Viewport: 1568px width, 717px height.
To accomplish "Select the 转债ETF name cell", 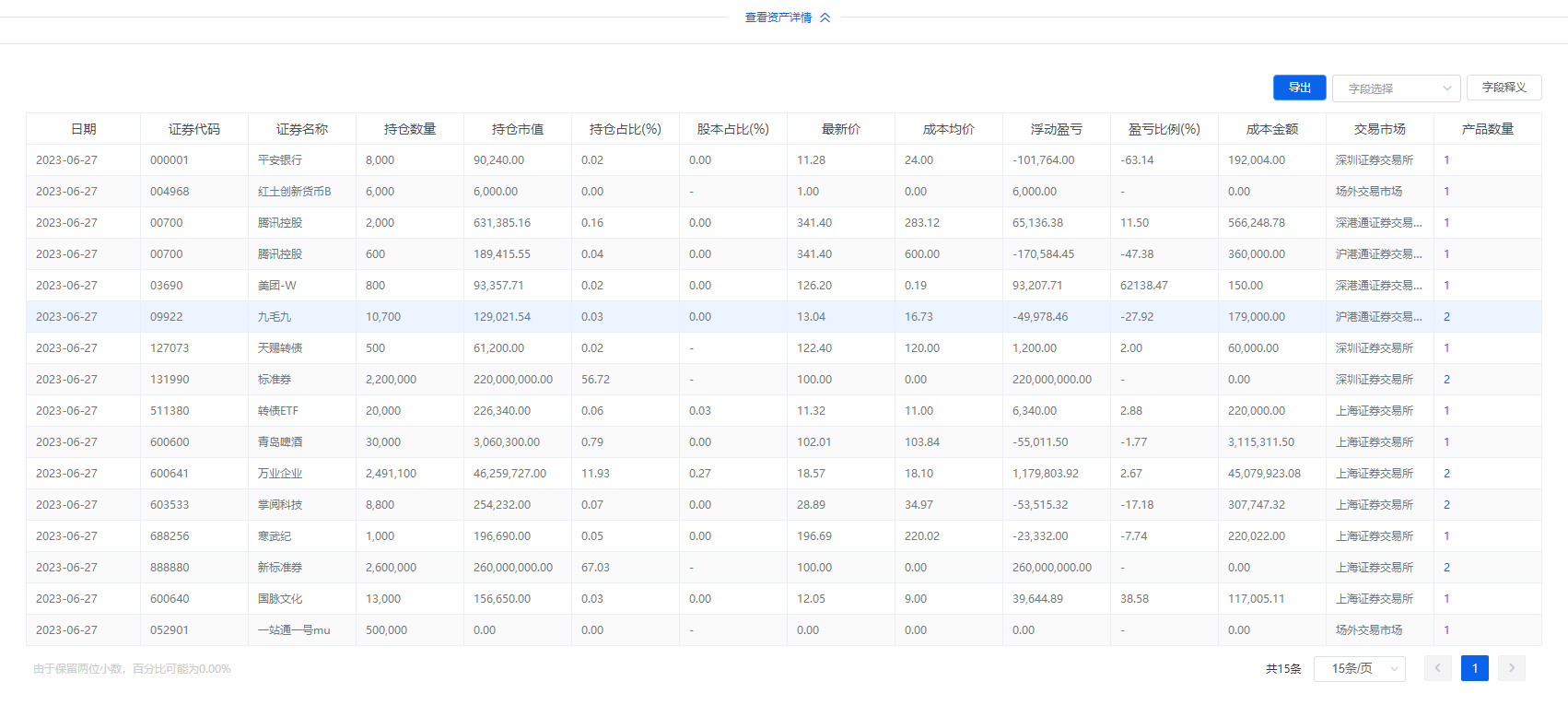I will tap(302, 411).
